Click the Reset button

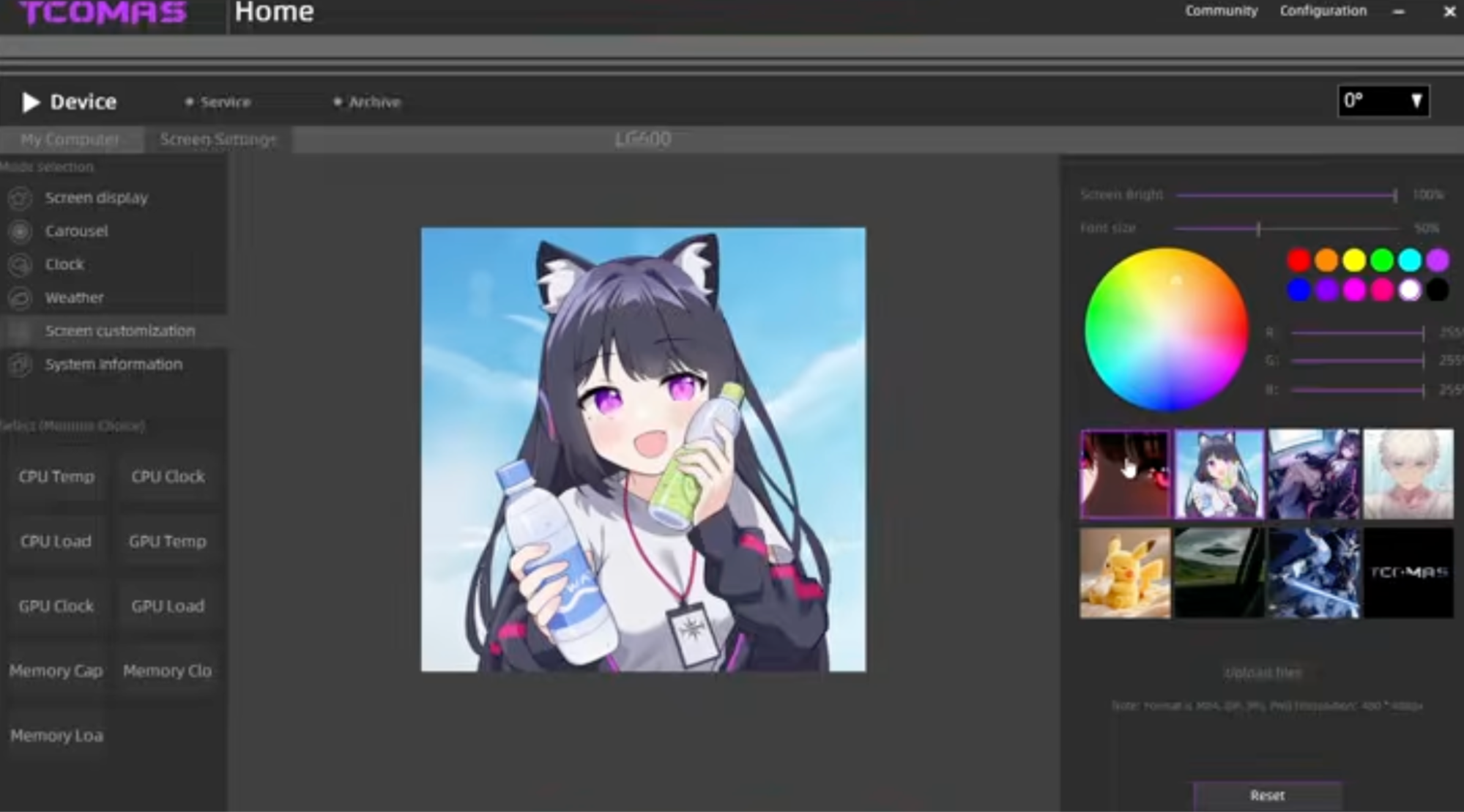coord(1268,795)
